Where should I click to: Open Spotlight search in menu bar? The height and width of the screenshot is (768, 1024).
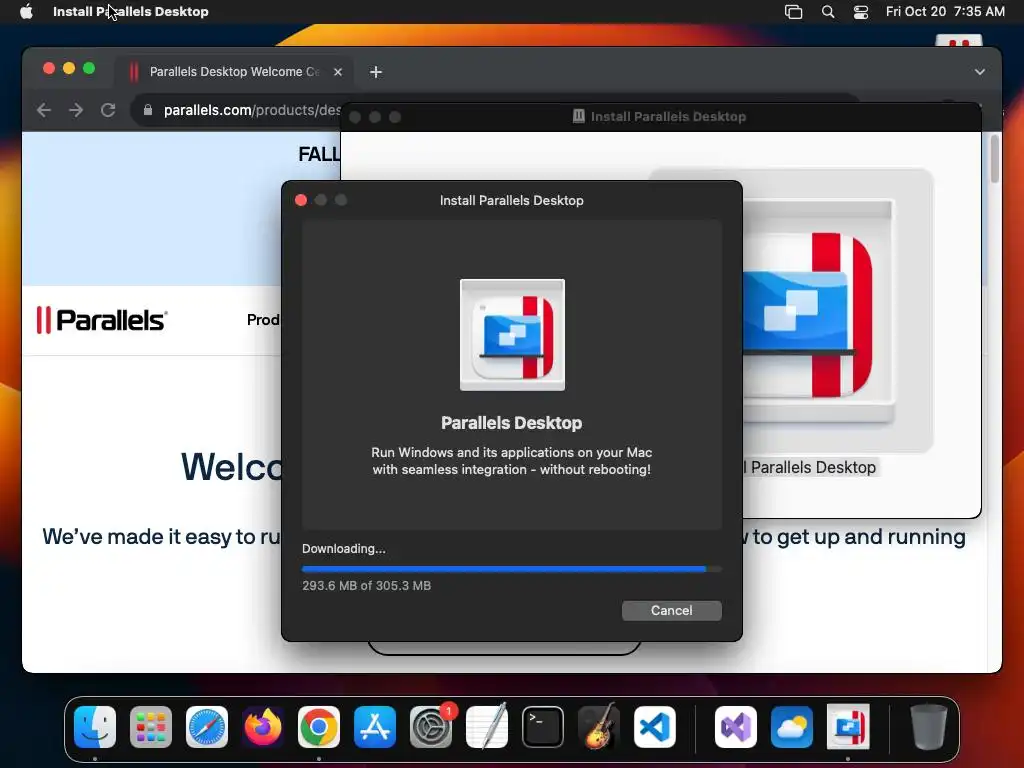[x=827, y=11]
